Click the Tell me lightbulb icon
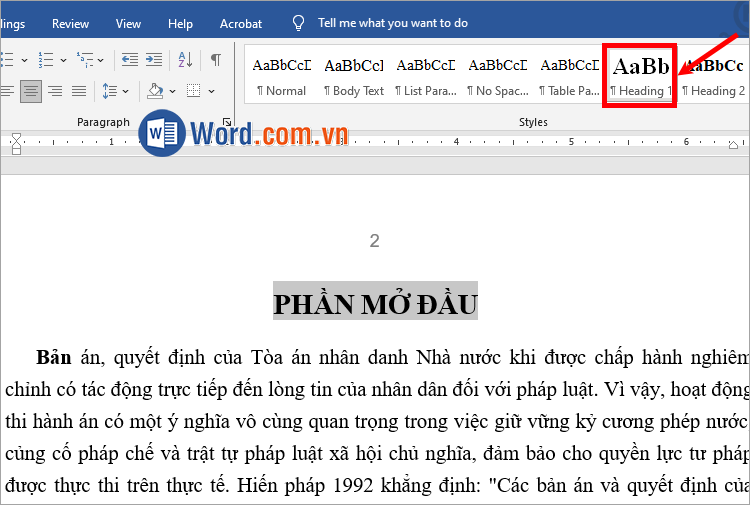The width and height of the screenshot is (750, 505). pyautogui.click(x=298, y=23)
